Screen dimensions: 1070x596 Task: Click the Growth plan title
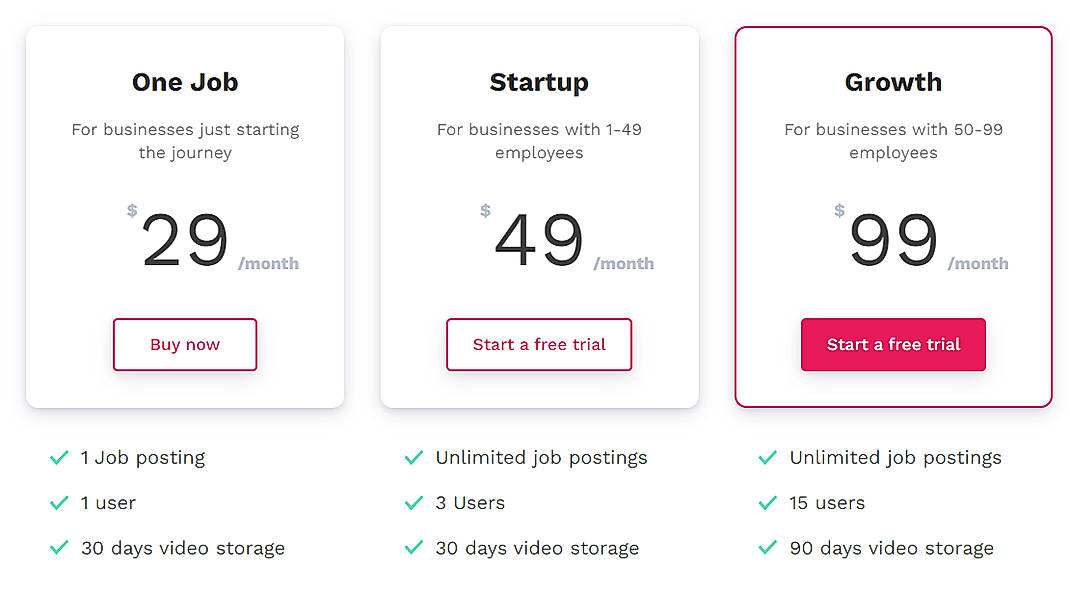[892, 82]
